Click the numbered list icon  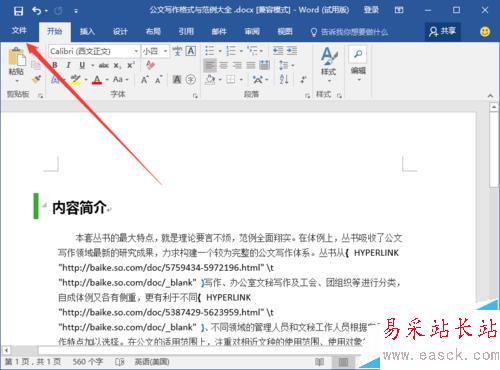[x=231, y=51]
